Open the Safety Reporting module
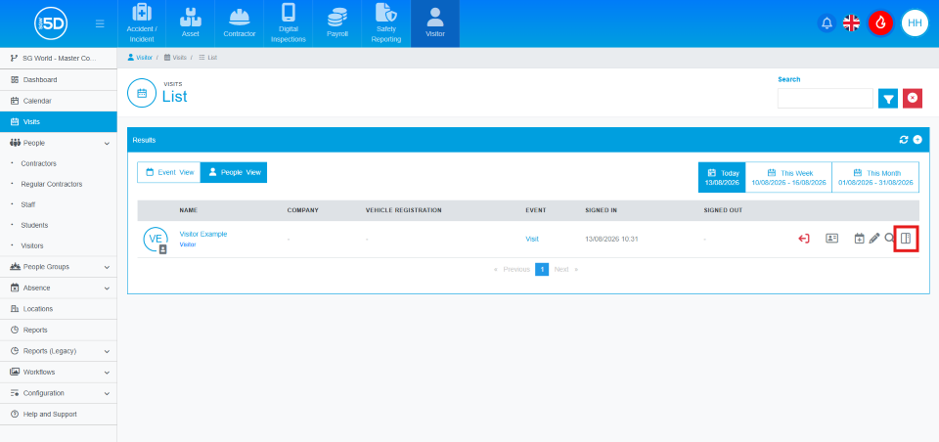Screen dimensions: 939x442 click(x=386, y=23)
